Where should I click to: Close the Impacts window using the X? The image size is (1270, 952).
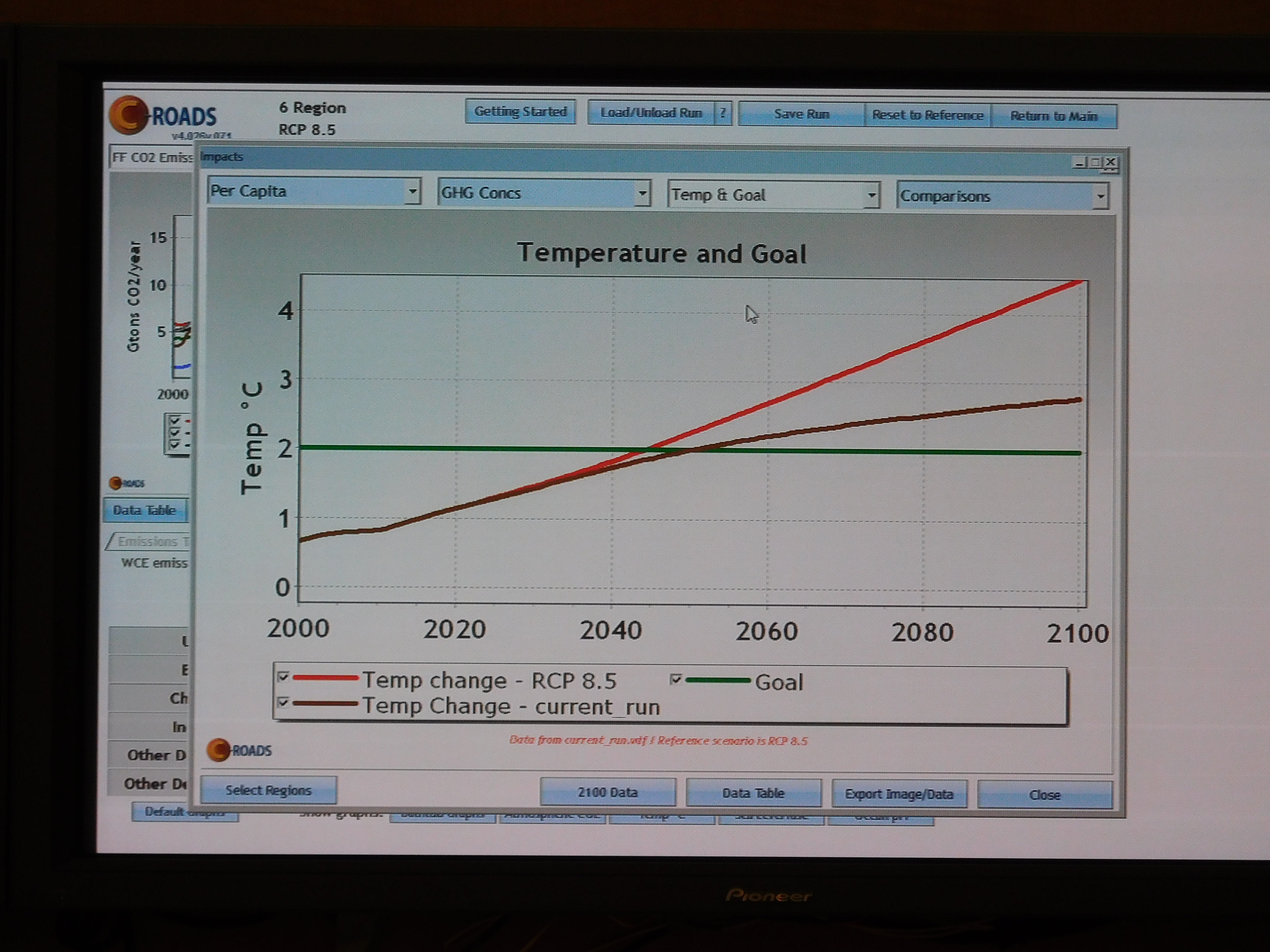coord(1110,163)
